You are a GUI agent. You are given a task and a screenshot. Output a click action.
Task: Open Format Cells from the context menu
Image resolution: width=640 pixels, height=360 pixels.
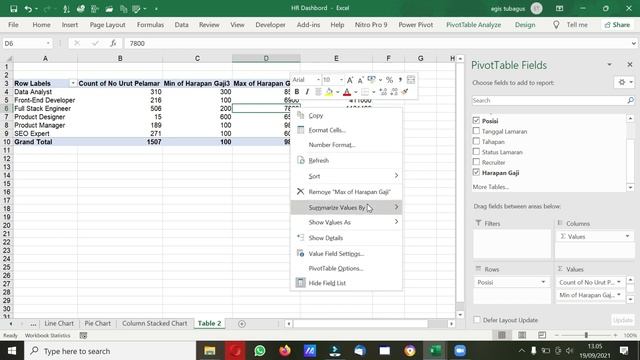346,130
